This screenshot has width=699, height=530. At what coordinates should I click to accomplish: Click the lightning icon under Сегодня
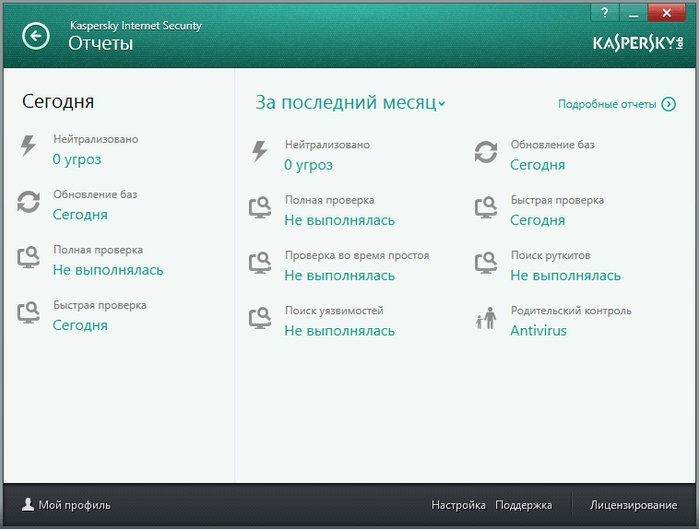click(29, 145)
